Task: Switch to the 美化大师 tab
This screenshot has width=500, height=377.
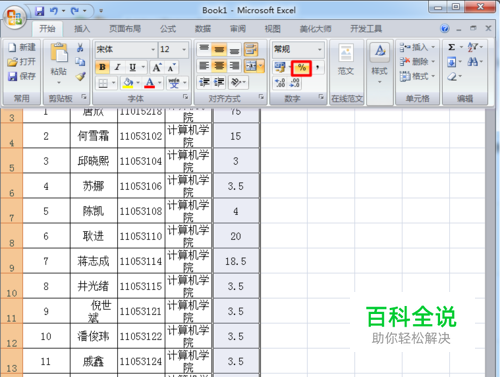Action: click(x=315, y=29)
